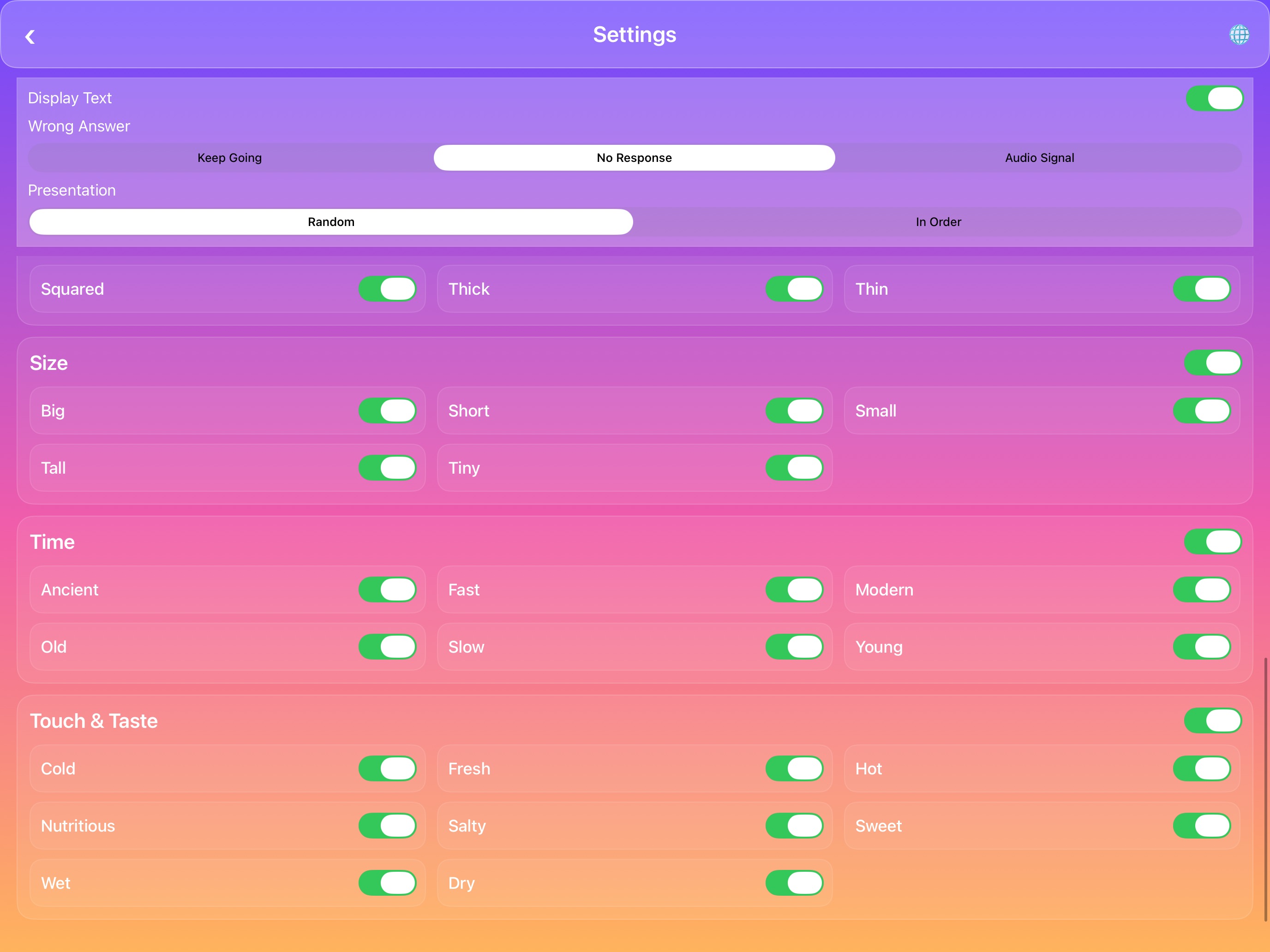
Task: Toggle the Modern switch
Action: pos(1202,590)
